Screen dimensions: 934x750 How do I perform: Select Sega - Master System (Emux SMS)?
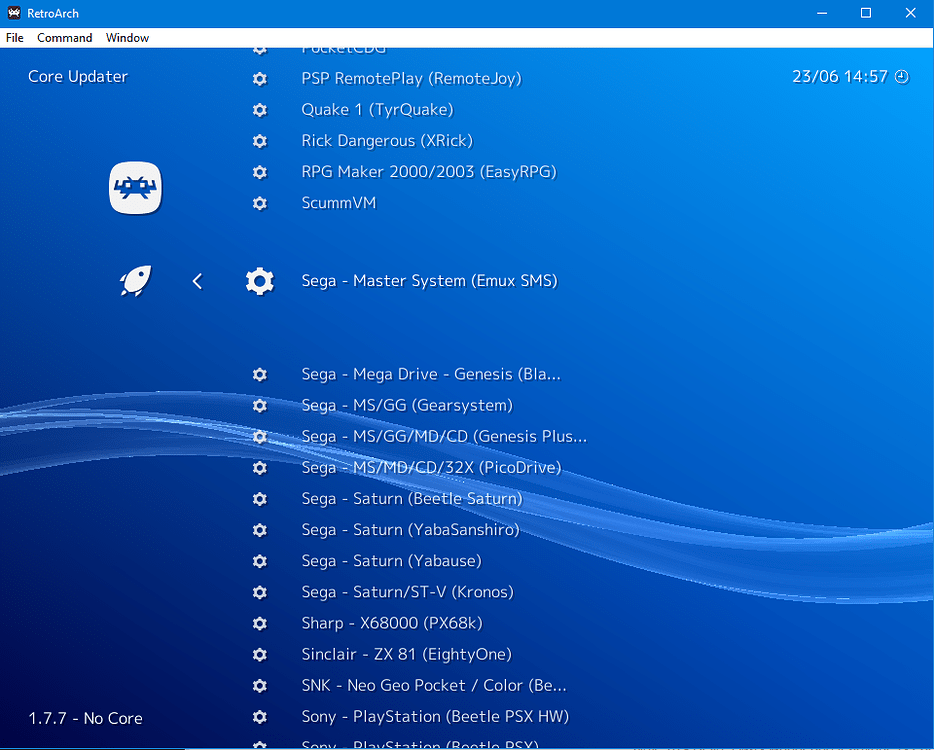pos(429,281)
